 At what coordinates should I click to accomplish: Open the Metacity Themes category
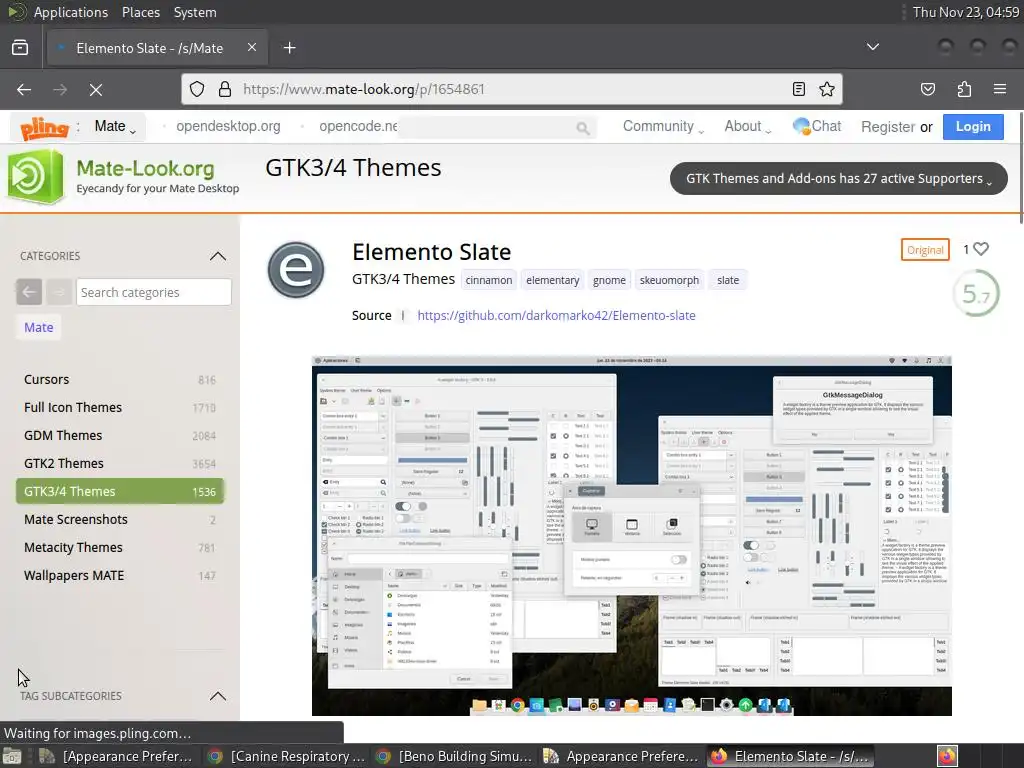point(73,548)
